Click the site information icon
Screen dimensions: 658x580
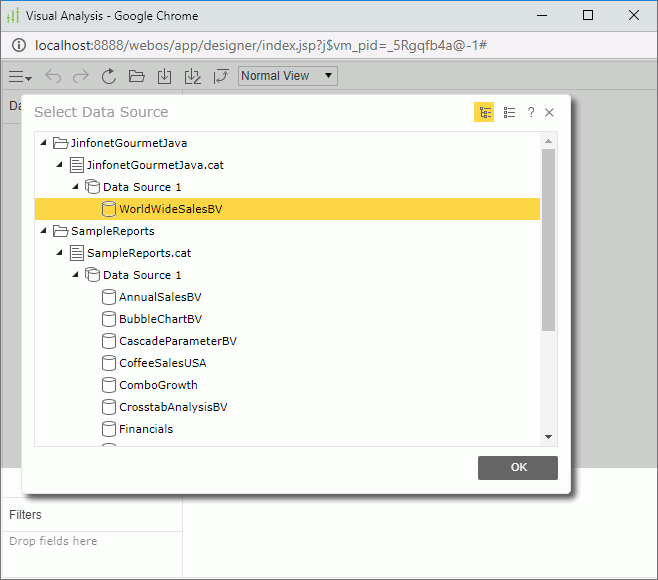pyautogui.click(x=19, y=45)
